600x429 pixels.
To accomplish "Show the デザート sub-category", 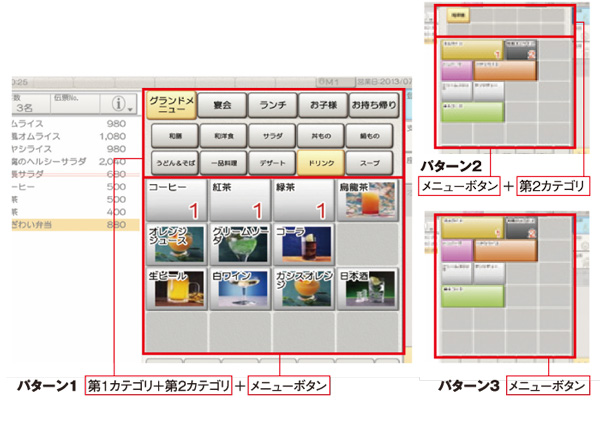I will pos(272,163).
